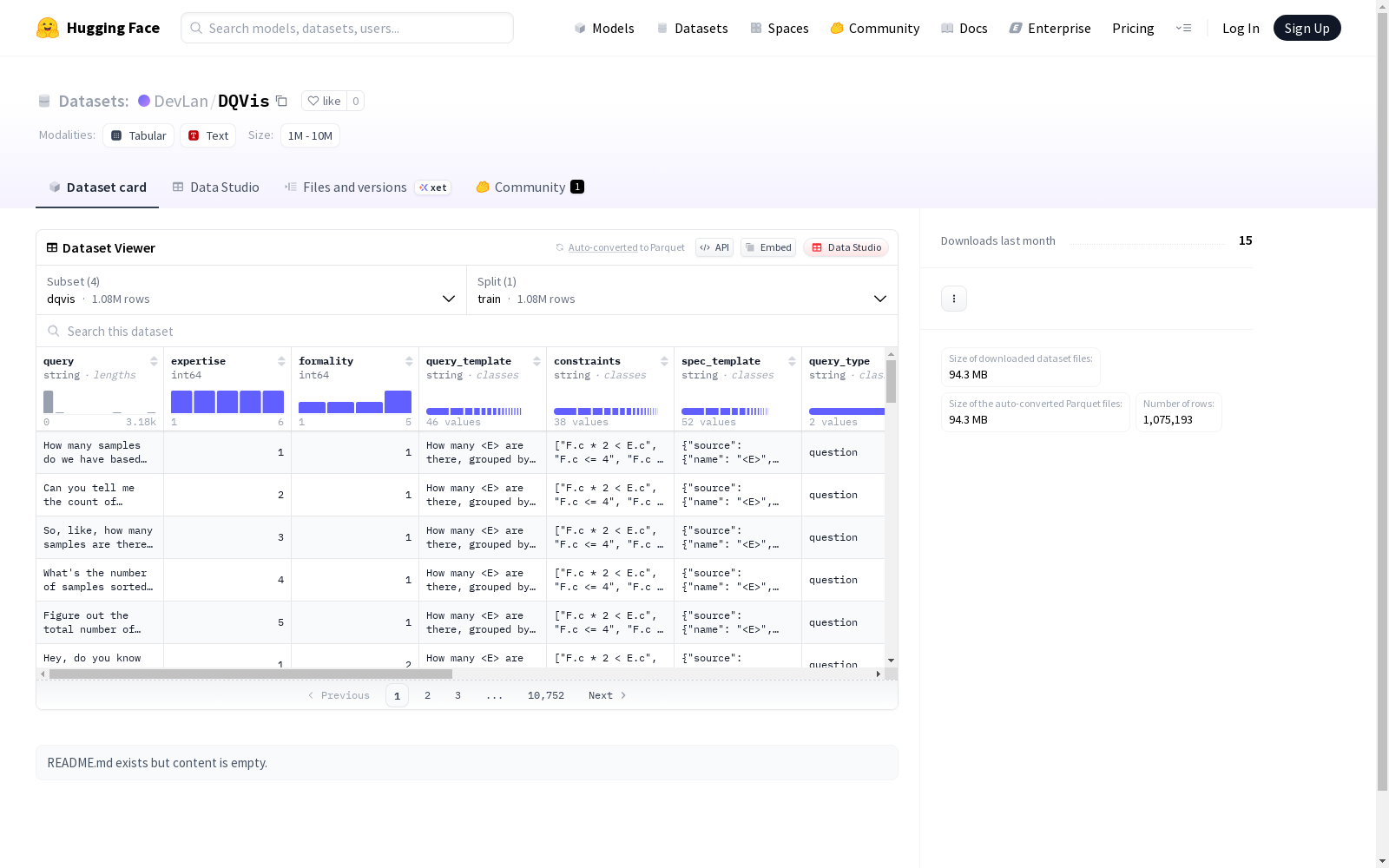Image resolution: width=1389 pixels, height=868 pixels.
Task: Click the DQVis dataset title
Action: tap(243, 101)
